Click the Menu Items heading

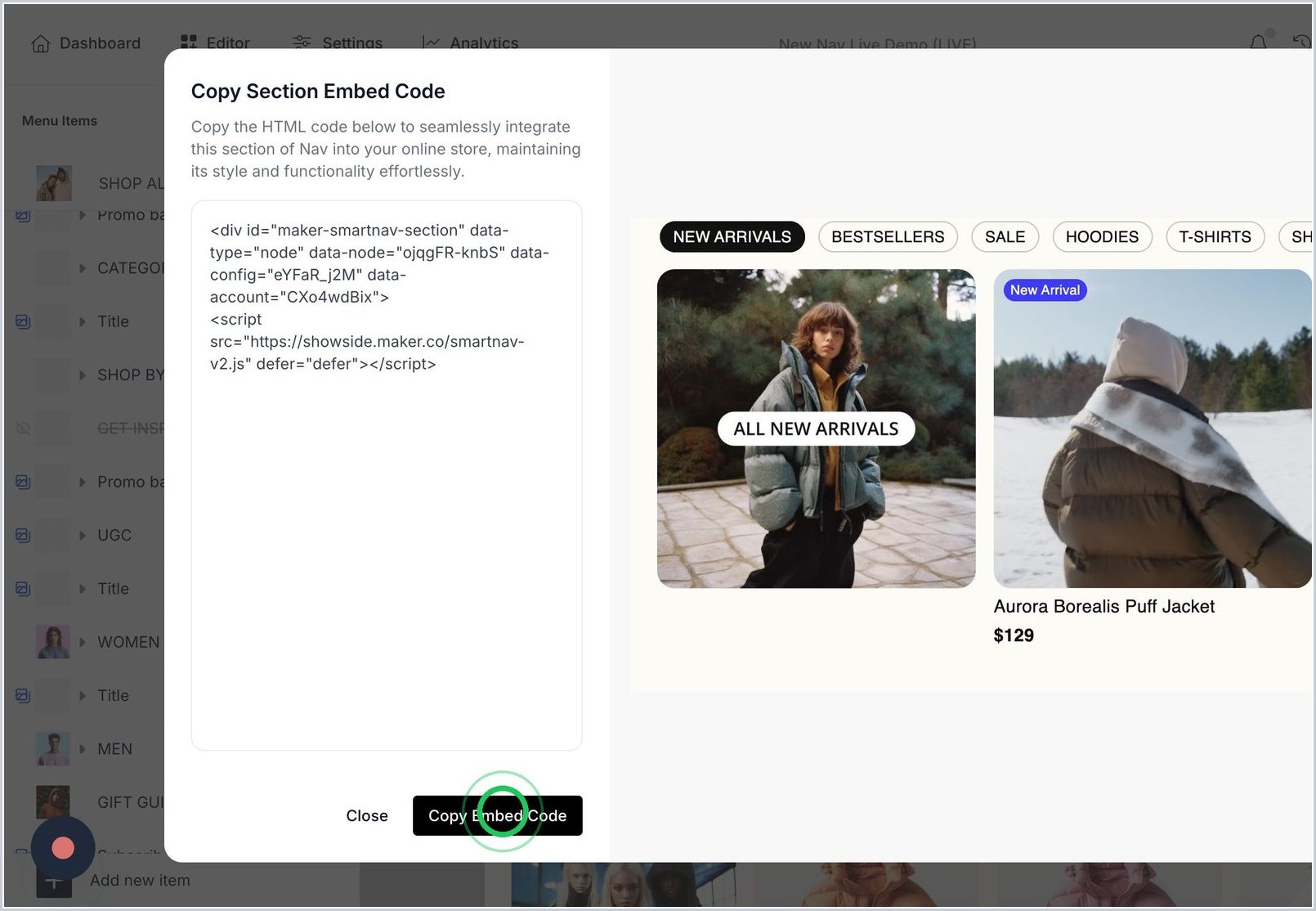60,121
